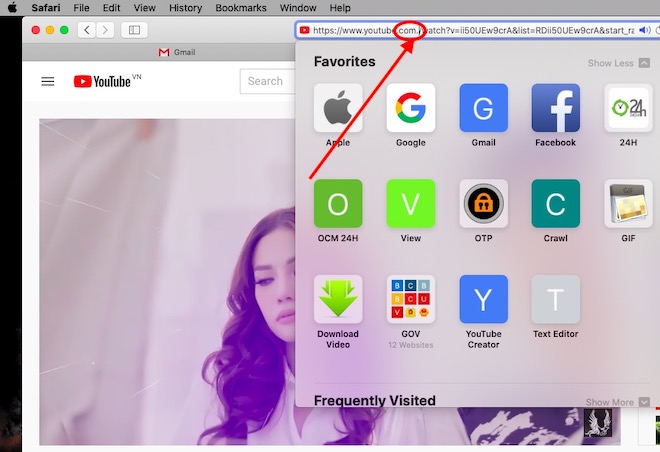Open the OTP padlock favorite
Screen dimensions: 660x452
coord(483,204)
